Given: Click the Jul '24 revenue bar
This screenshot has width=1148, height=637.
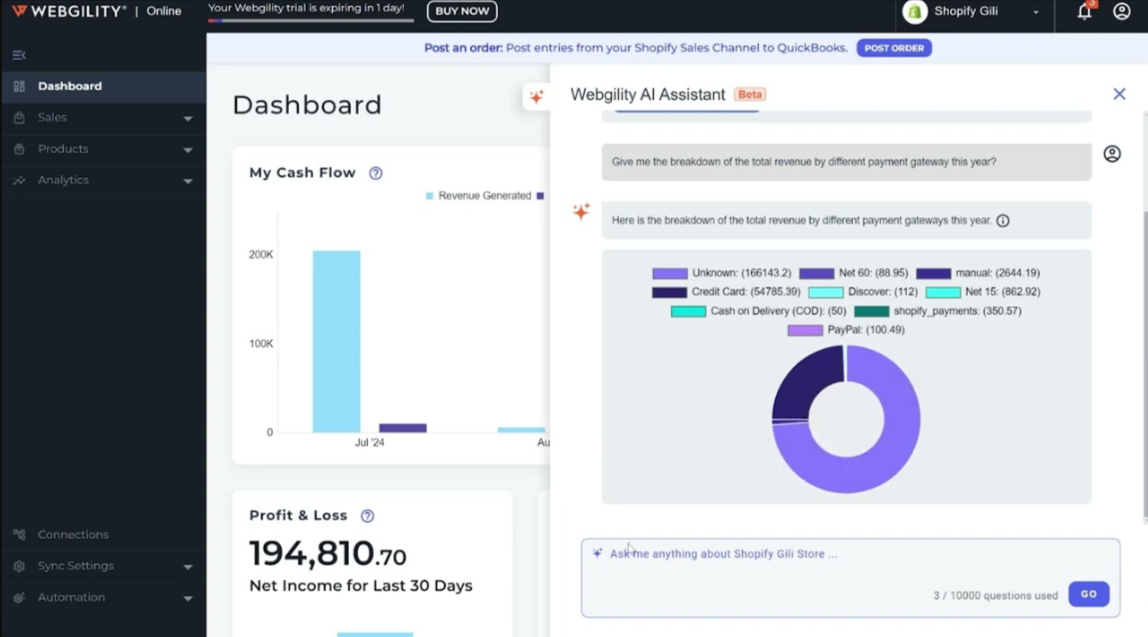Looking at the screenshot, I should [336, 341].
